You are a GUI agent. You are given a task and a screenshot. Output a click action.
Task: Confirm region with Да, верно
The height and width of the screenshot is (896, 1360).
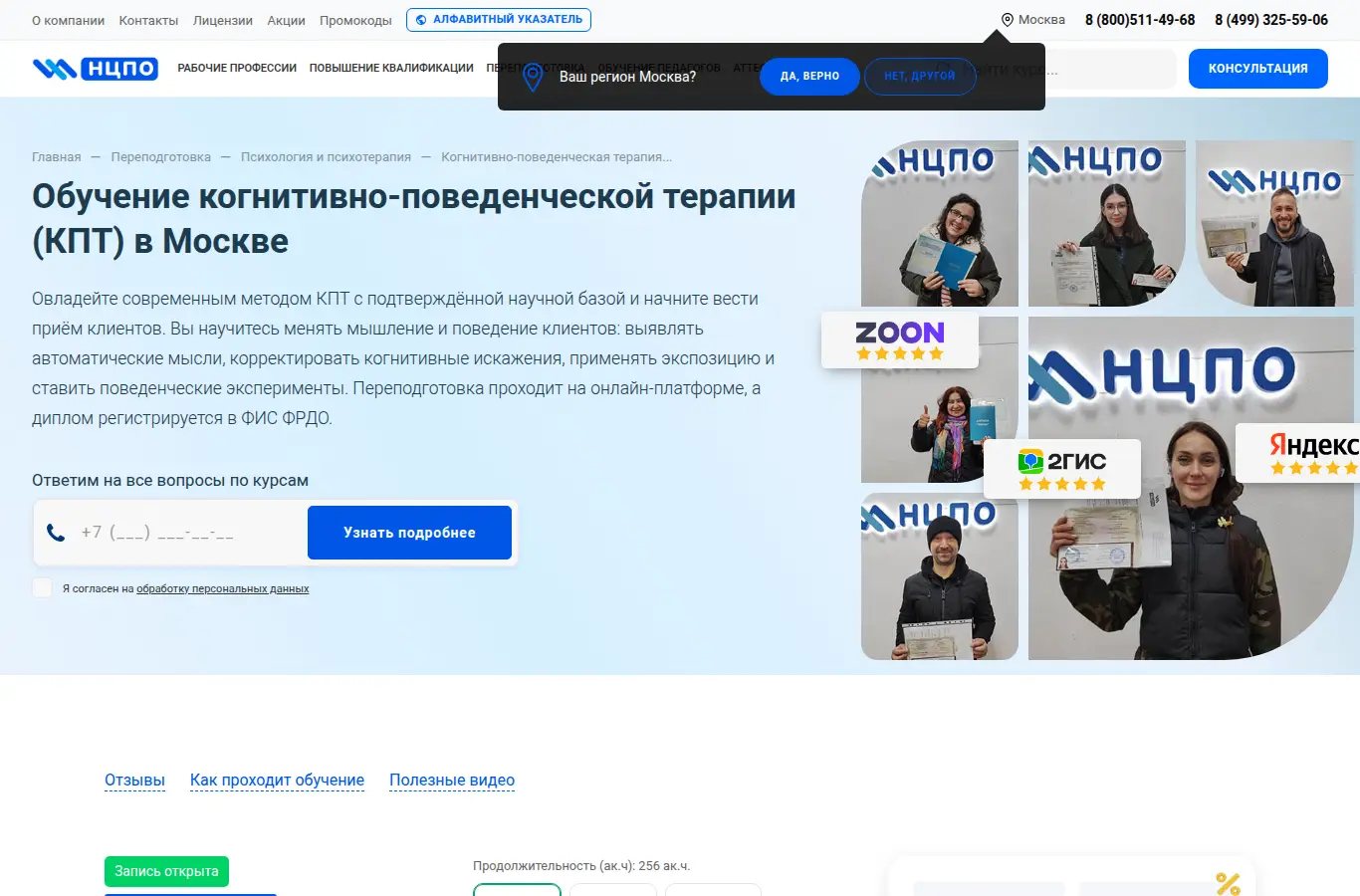(809, 77)
